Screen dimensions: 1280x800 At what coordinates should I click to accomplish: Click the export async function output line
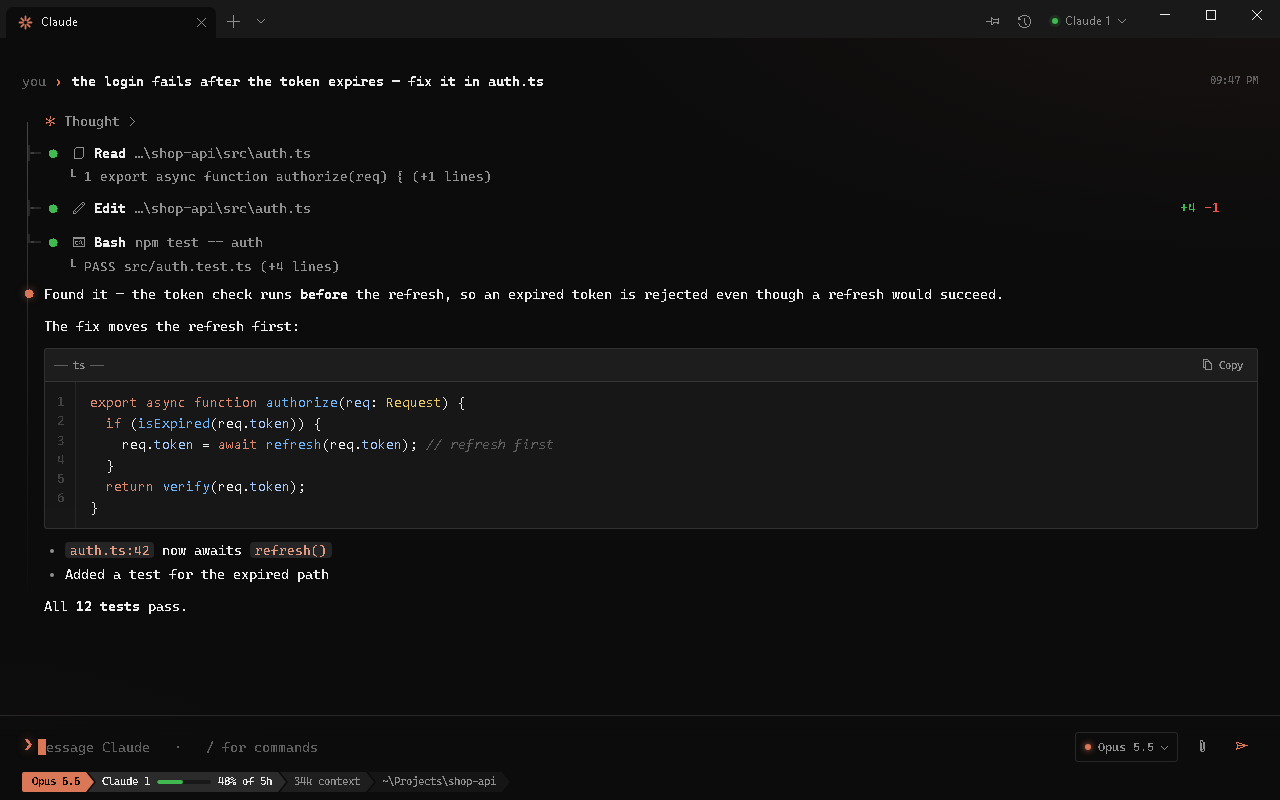[x=288, y=176]
